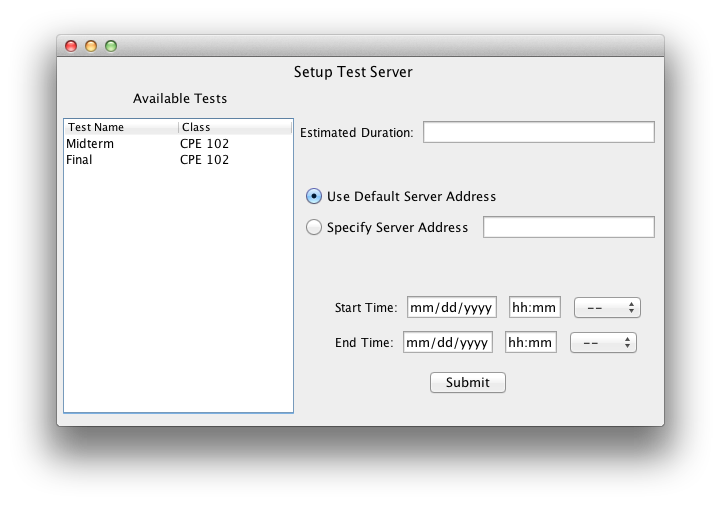Click the CPE 102 class cell for Final
This screenshot has height=505, width=721.
(x=204, y=160)
